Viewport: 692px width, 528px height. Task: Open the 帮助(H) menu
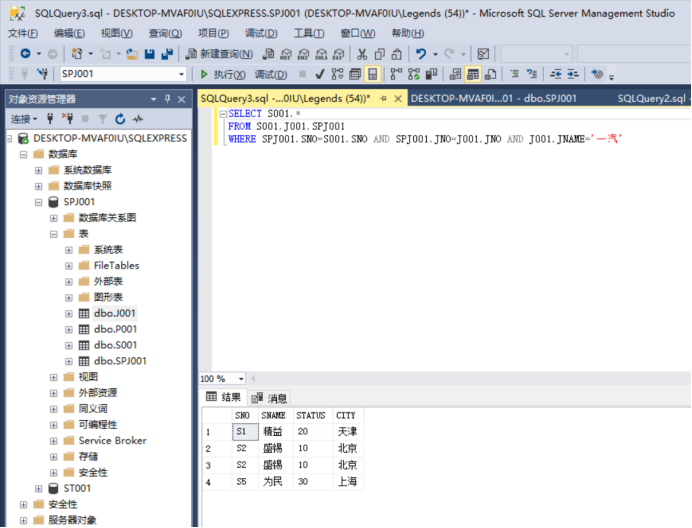[408, 33]
